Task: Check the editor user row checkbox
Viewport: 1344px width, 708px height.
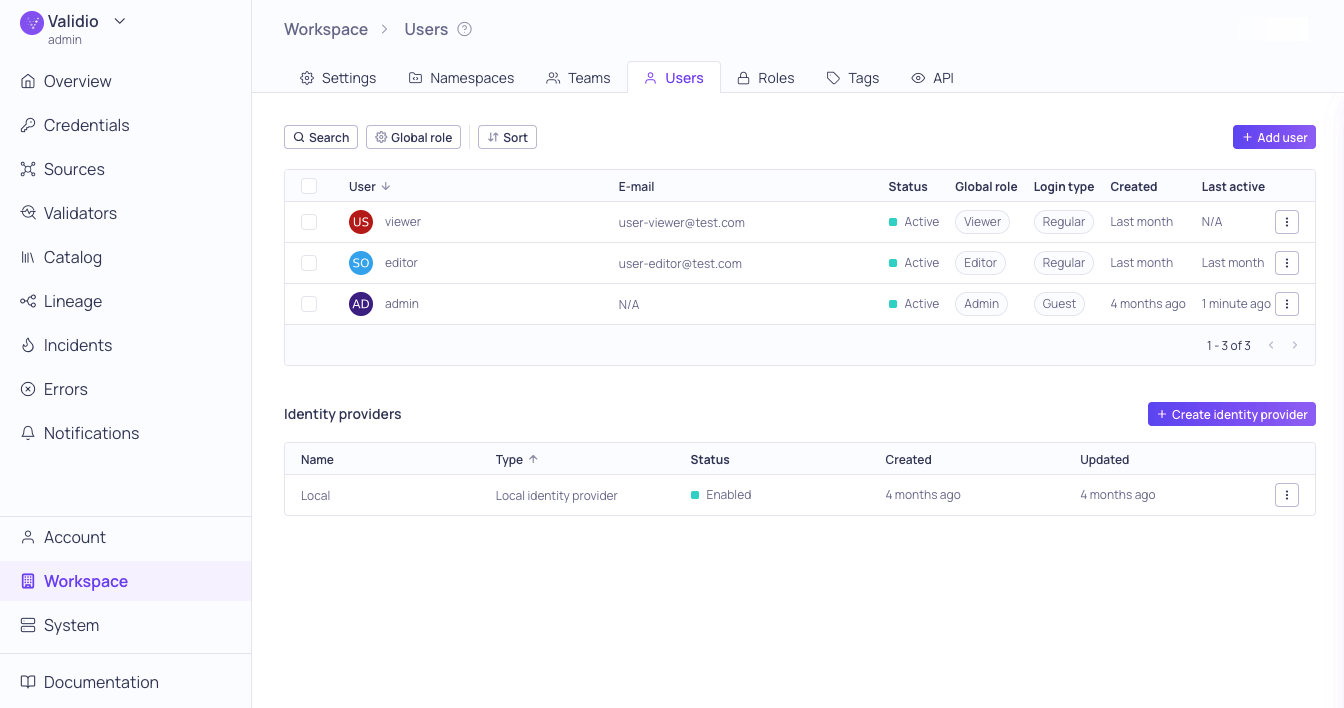Action: 309,263
